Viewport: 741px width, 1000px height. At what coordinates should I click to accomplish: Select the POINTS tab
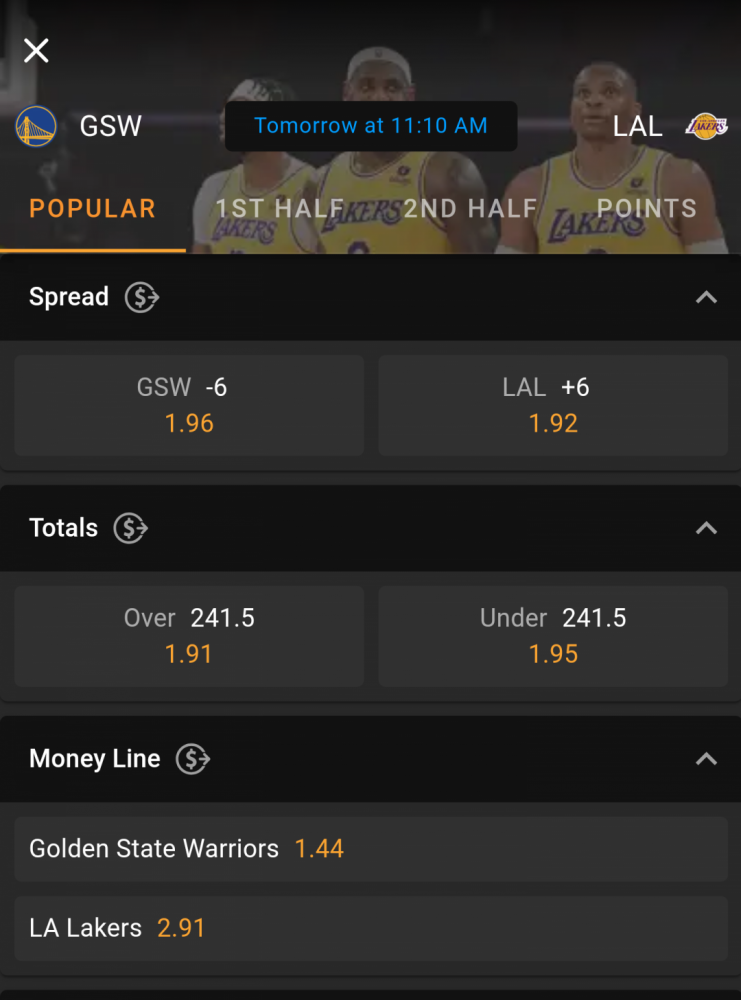point(647,209)
